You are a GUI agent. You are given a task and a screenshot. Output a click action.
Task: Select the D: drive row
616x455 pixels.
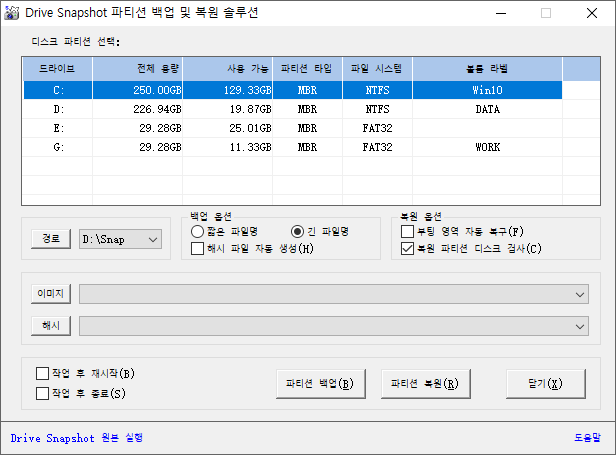(293, 109)
